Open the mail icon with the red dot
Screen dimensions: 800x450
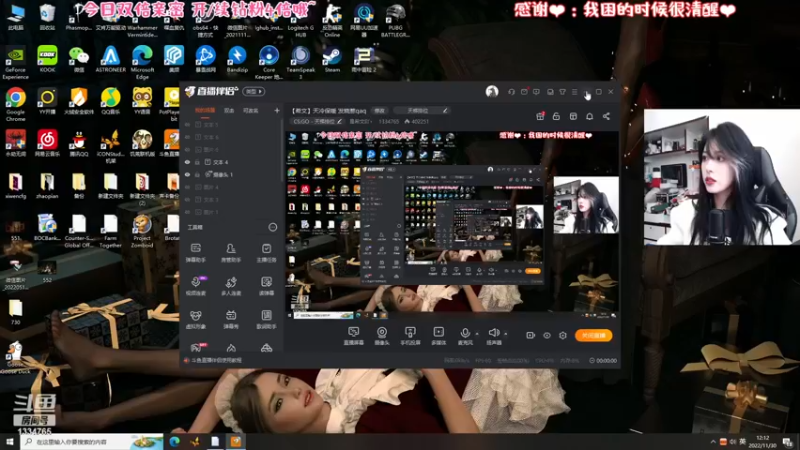click(x=524, y=92)
